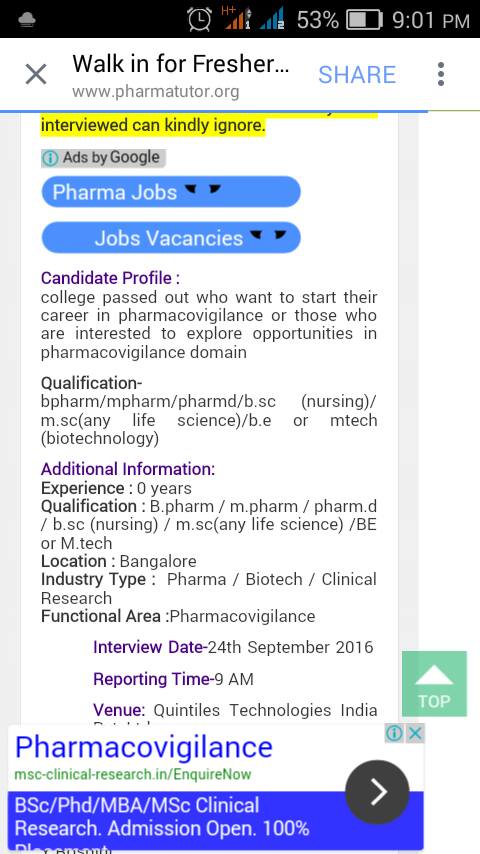Jump to page top with TOP button
Screen dimensions: 480x854
[434, 684]
